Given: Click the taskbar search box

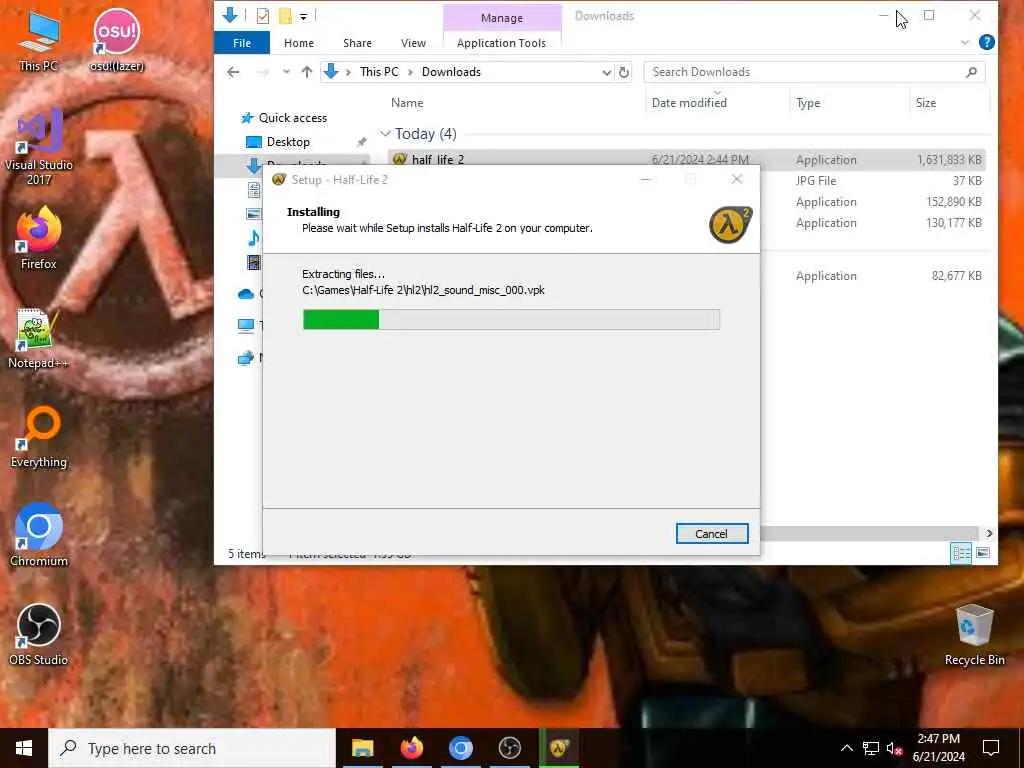Looking at the screenshot, I should coord(192,748).
